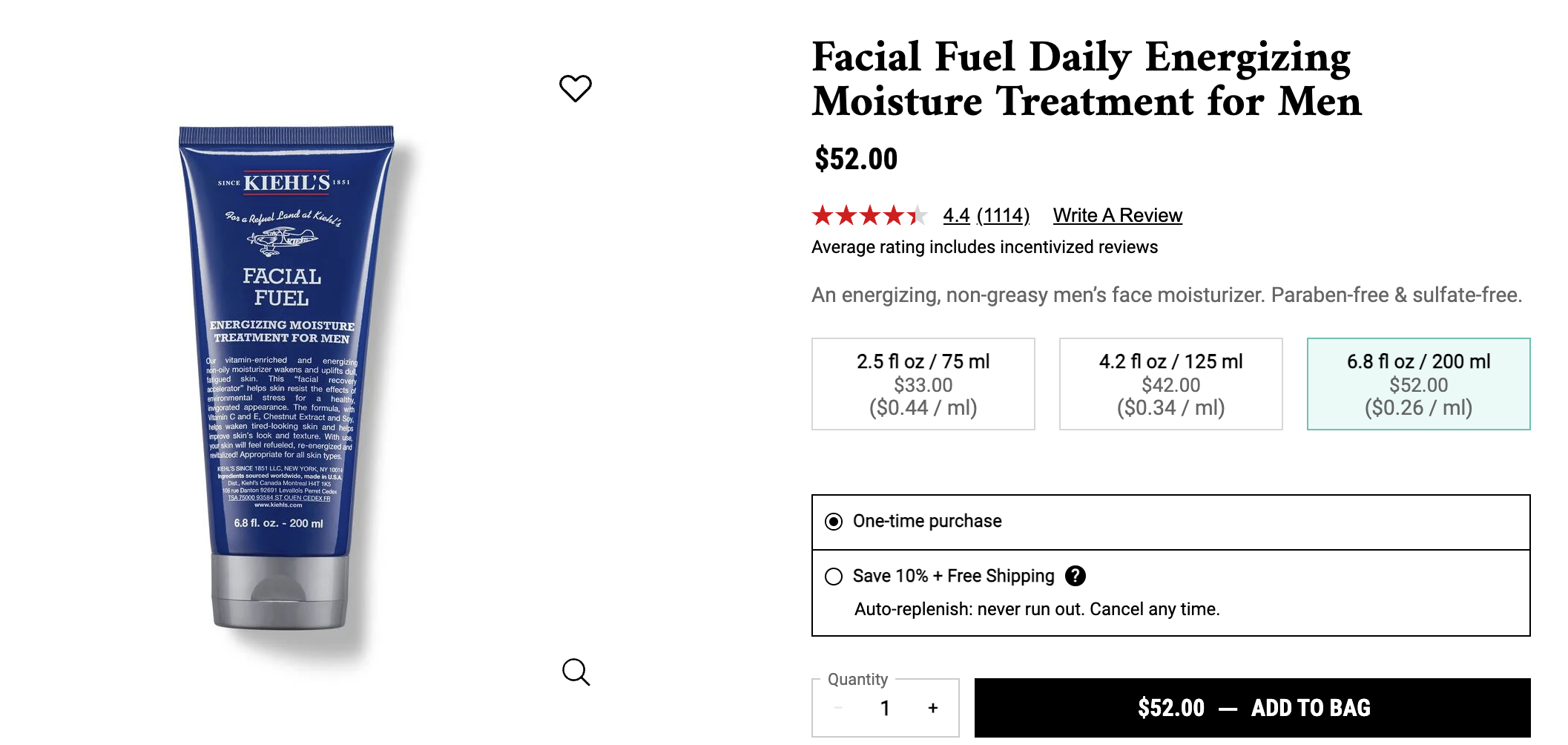Click the magnifier icon to zoom product image
Screen dimensions: 1568x745
coord(576,672)
